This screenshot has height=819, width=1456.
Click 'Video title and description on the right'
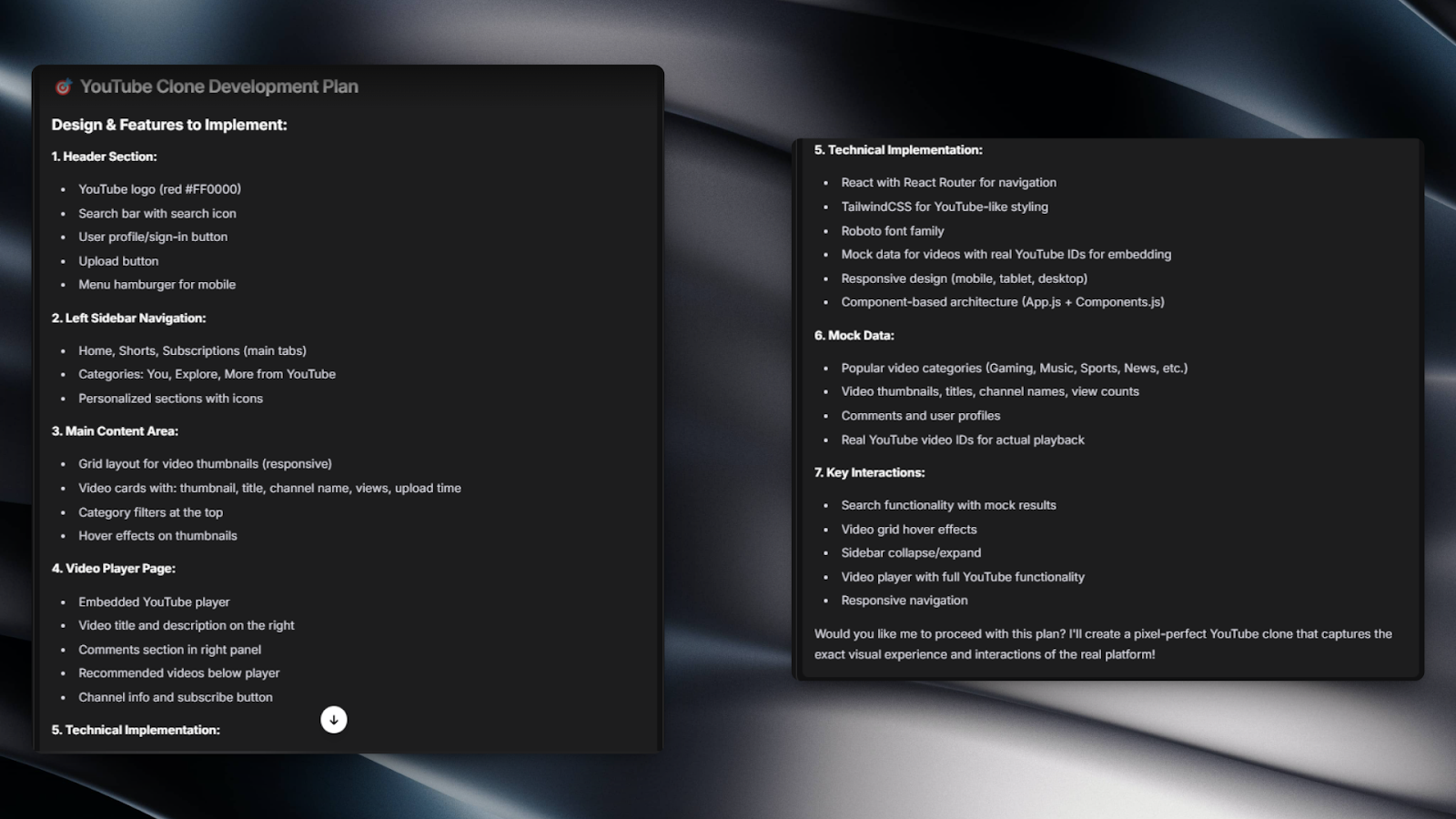[187, 626]
